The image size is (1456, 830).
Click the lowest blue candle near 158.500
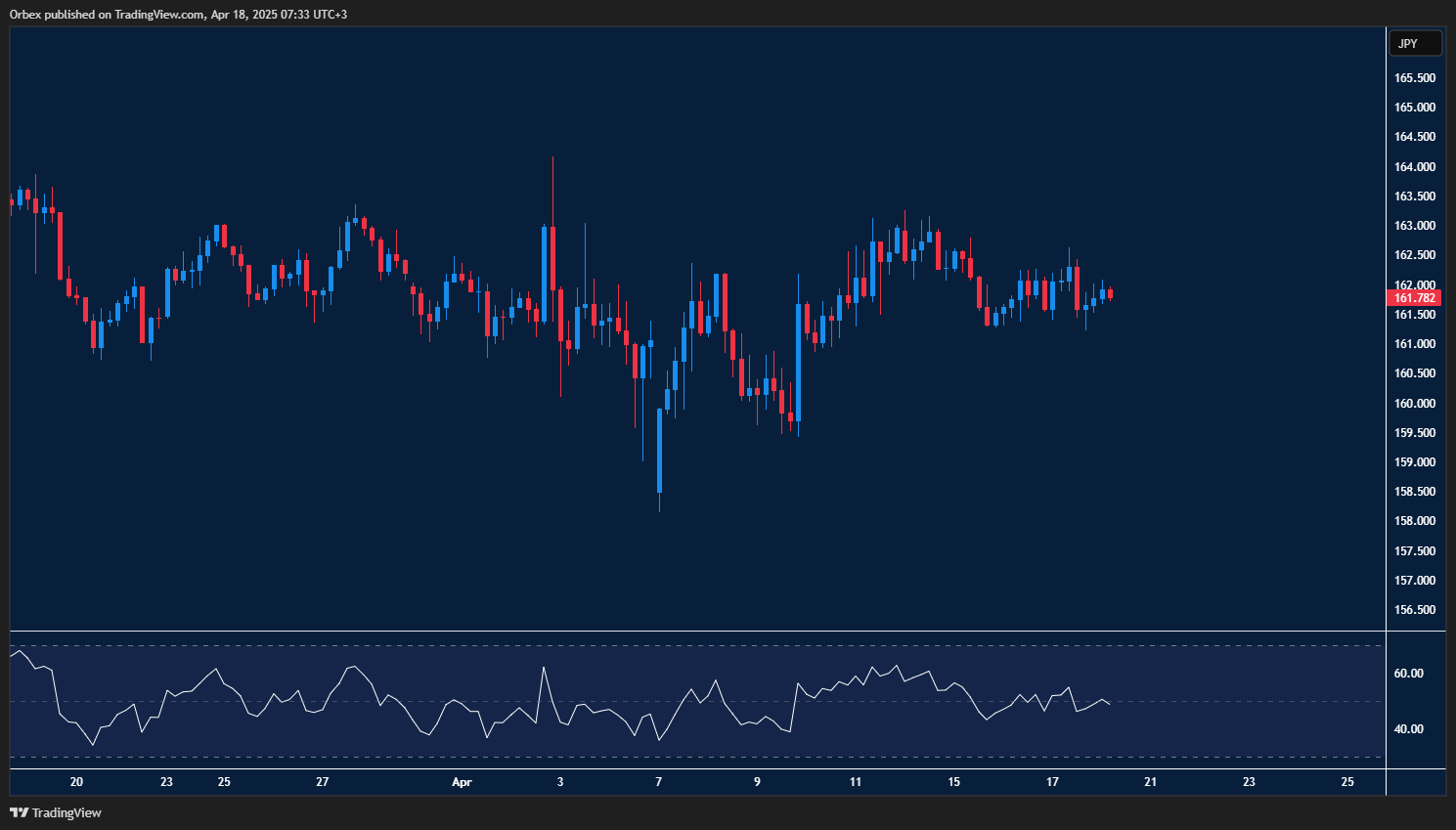tap(660, 450)
